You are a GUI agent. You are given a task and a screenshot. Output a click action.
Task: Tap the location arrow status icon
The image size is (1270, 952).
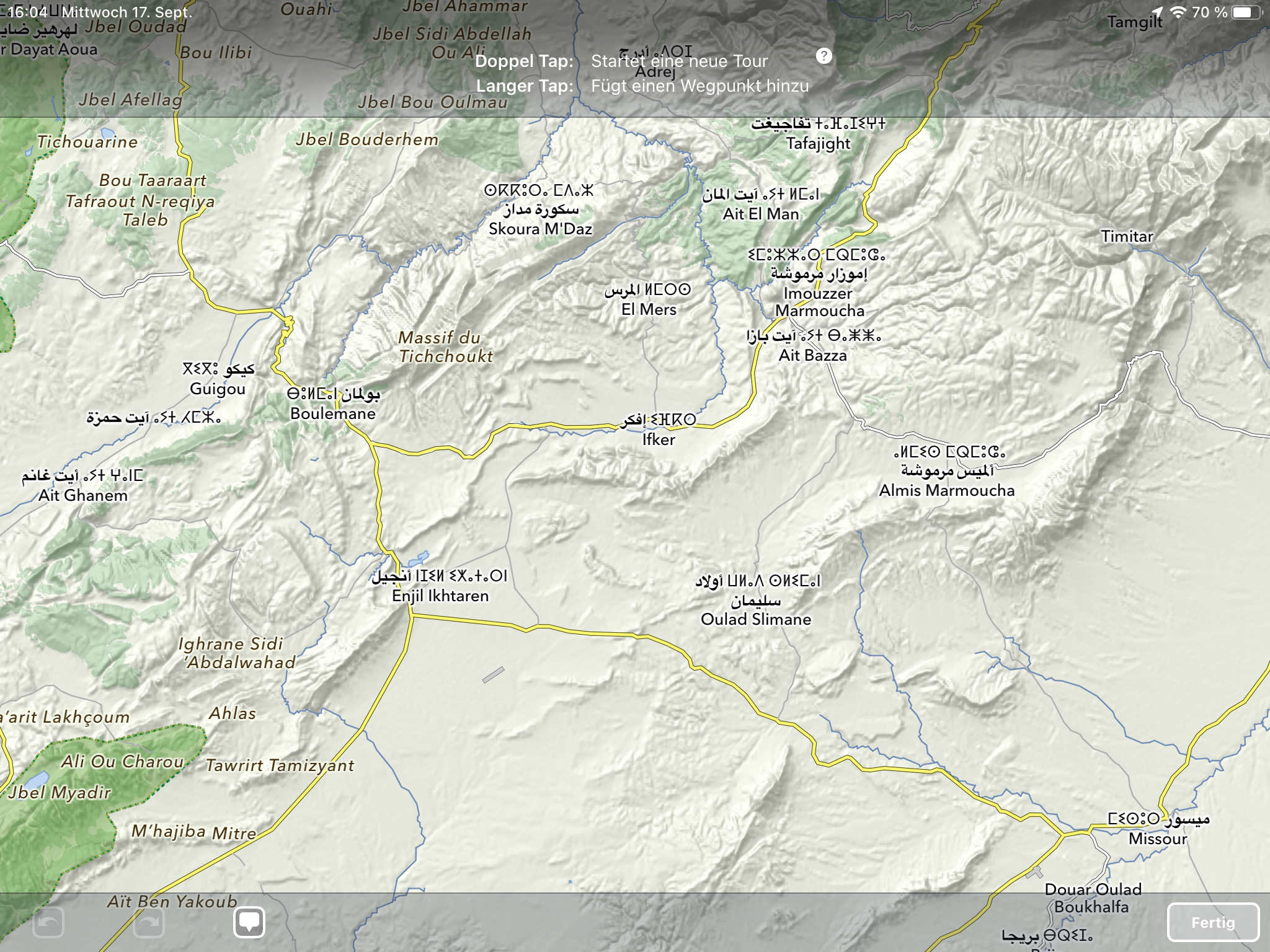click(x=1157, y=12)
